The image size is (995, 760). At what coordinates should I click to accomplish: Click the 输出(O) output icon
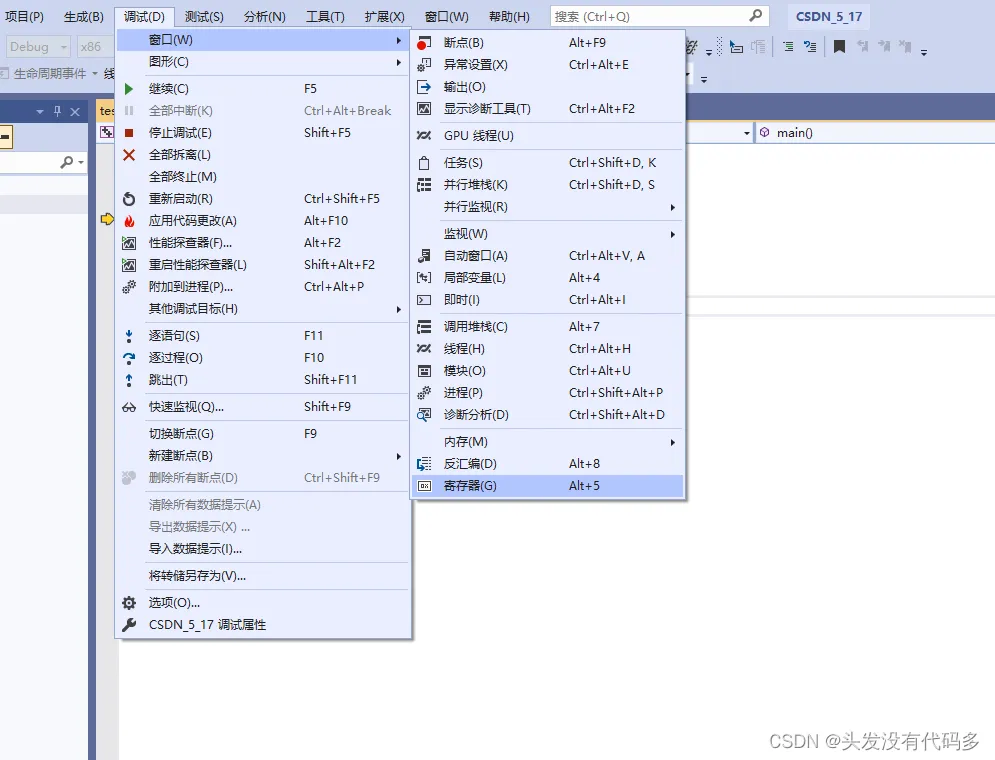click(424, 87)
